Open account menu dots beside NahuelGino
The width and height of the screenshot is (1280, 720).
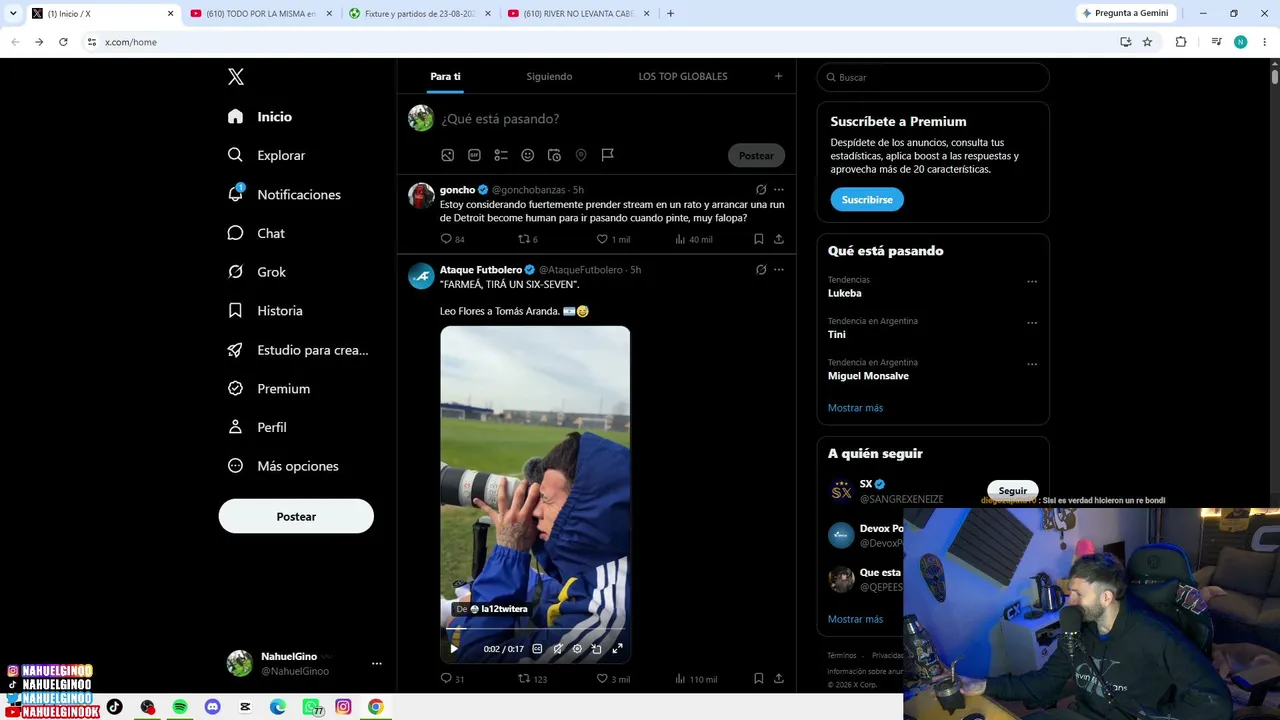[376, 663]
